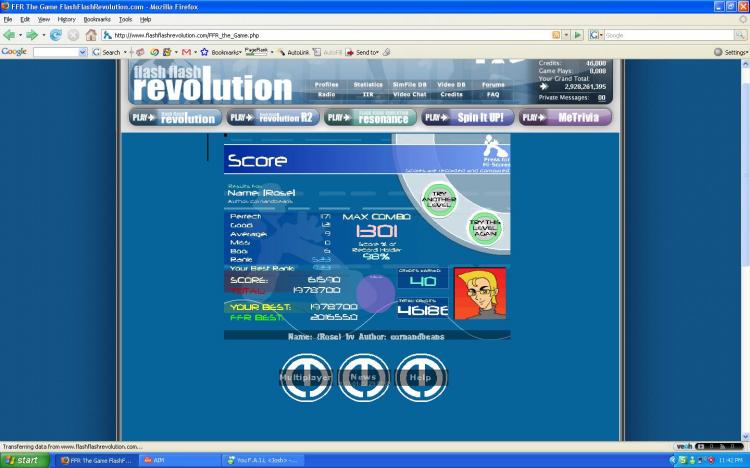This screenshot has height=468, width=750.
Task: Open the Forward history dropdown arrow
Action: pos(43,35)
